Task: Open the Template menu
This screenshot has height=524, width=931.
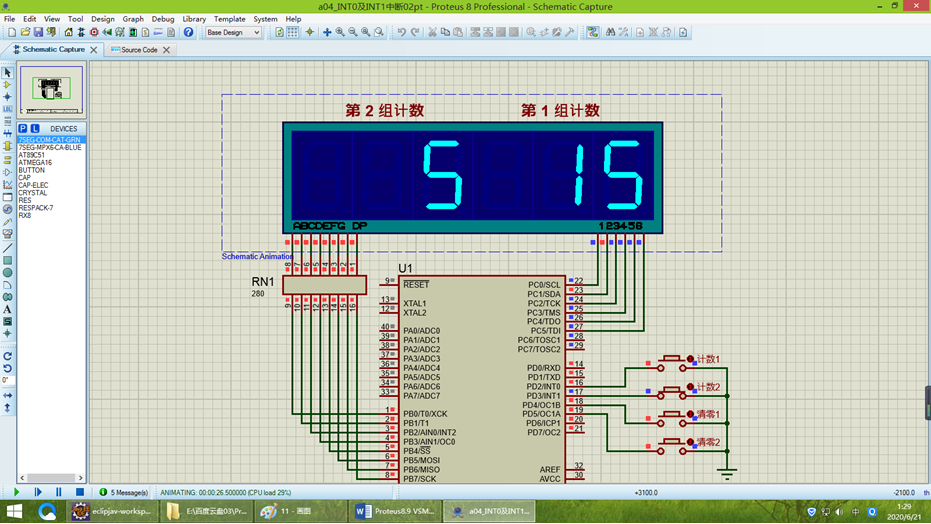Action: click(x=230, y=19)
